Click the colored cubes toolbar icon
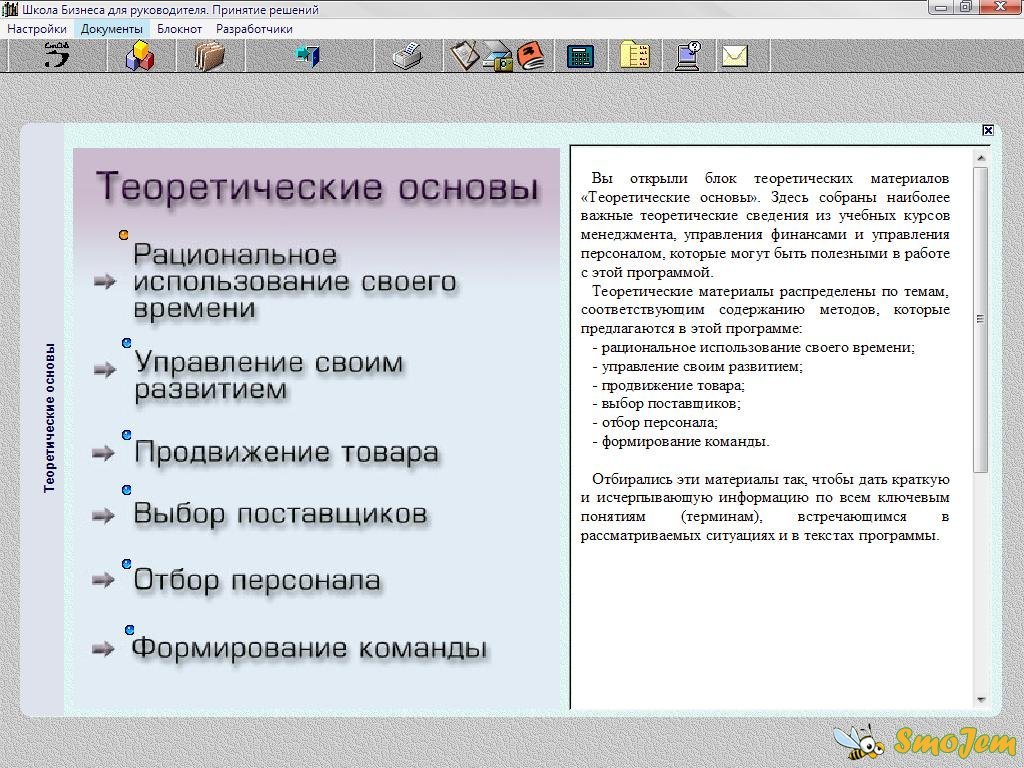Viewport: 1024px width, 768px height. tap(139, 56)
